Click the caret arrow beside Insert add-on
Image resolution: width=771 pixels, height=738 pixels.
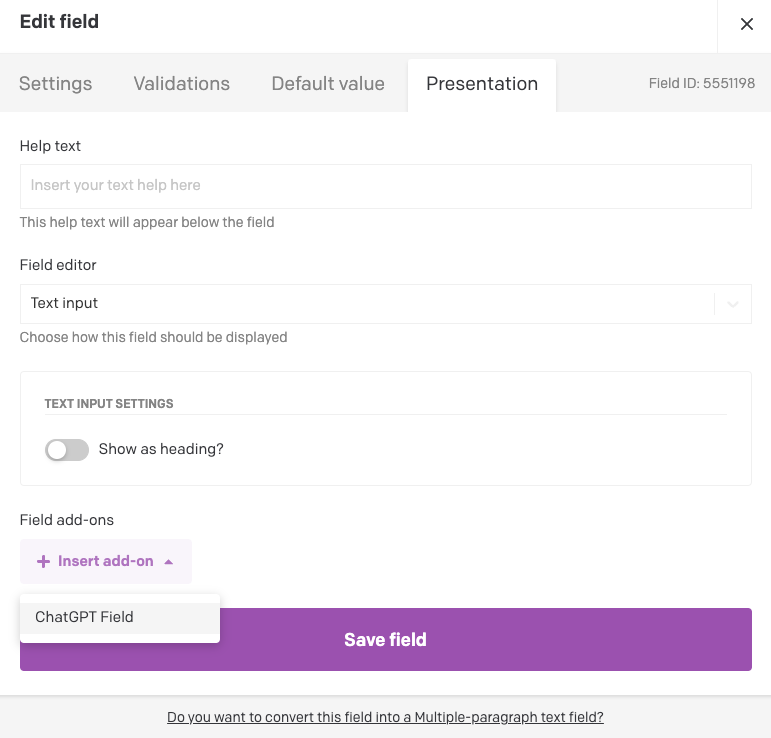(x=169, y=562)
